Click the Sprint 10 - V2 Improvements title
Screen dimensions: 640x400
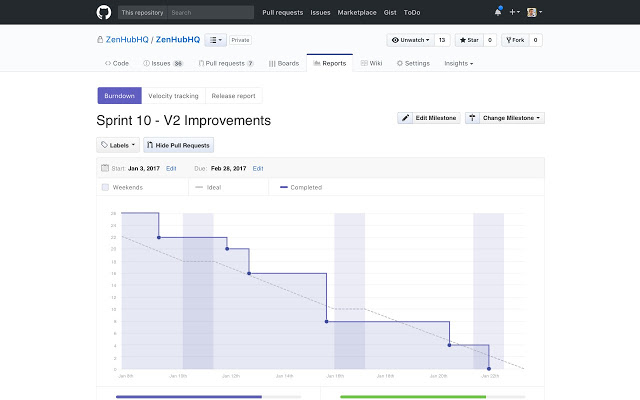(x=184, y=120)
